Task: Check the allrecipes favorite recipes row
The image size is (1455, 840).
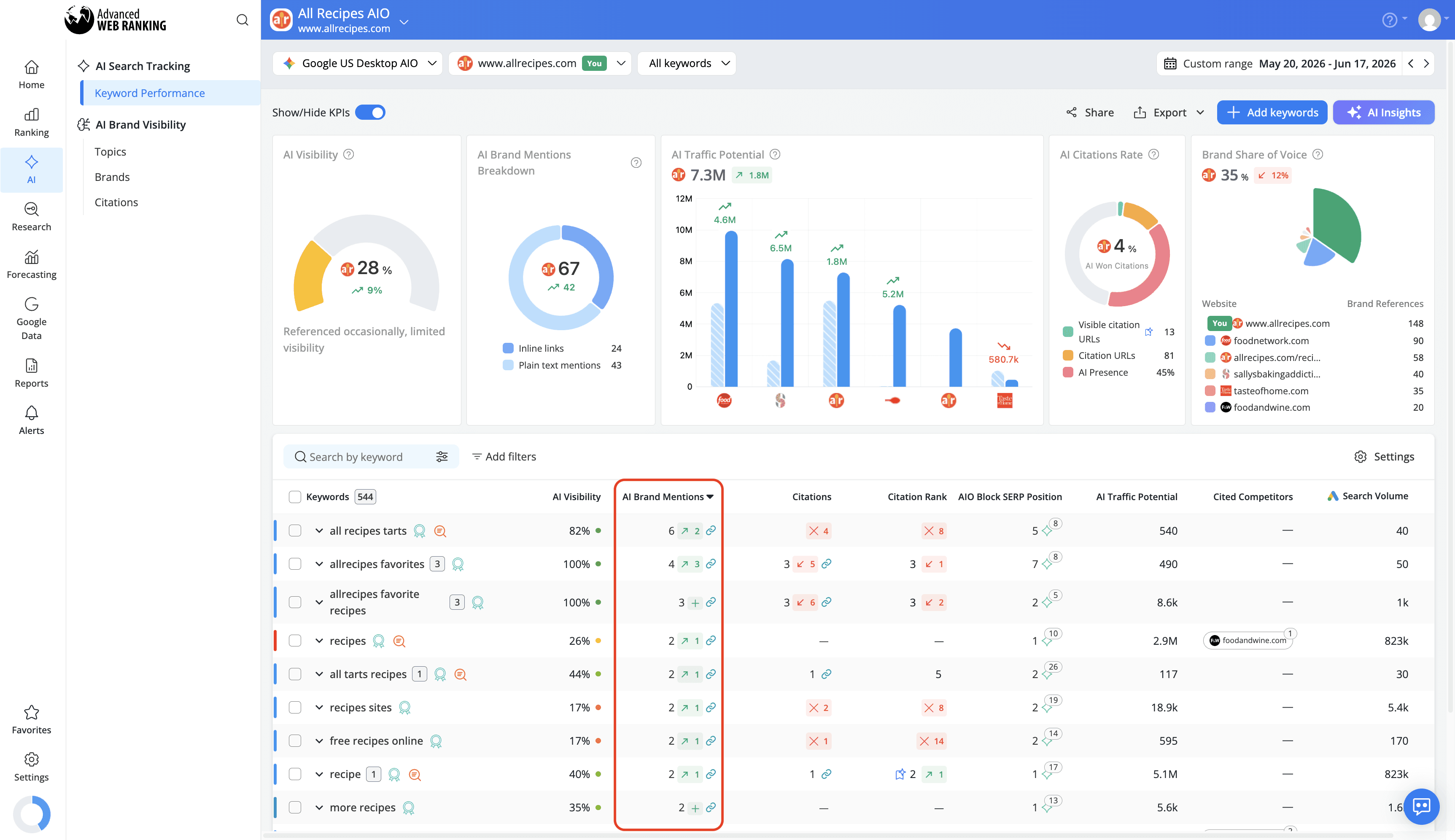Action: point(295,602)
